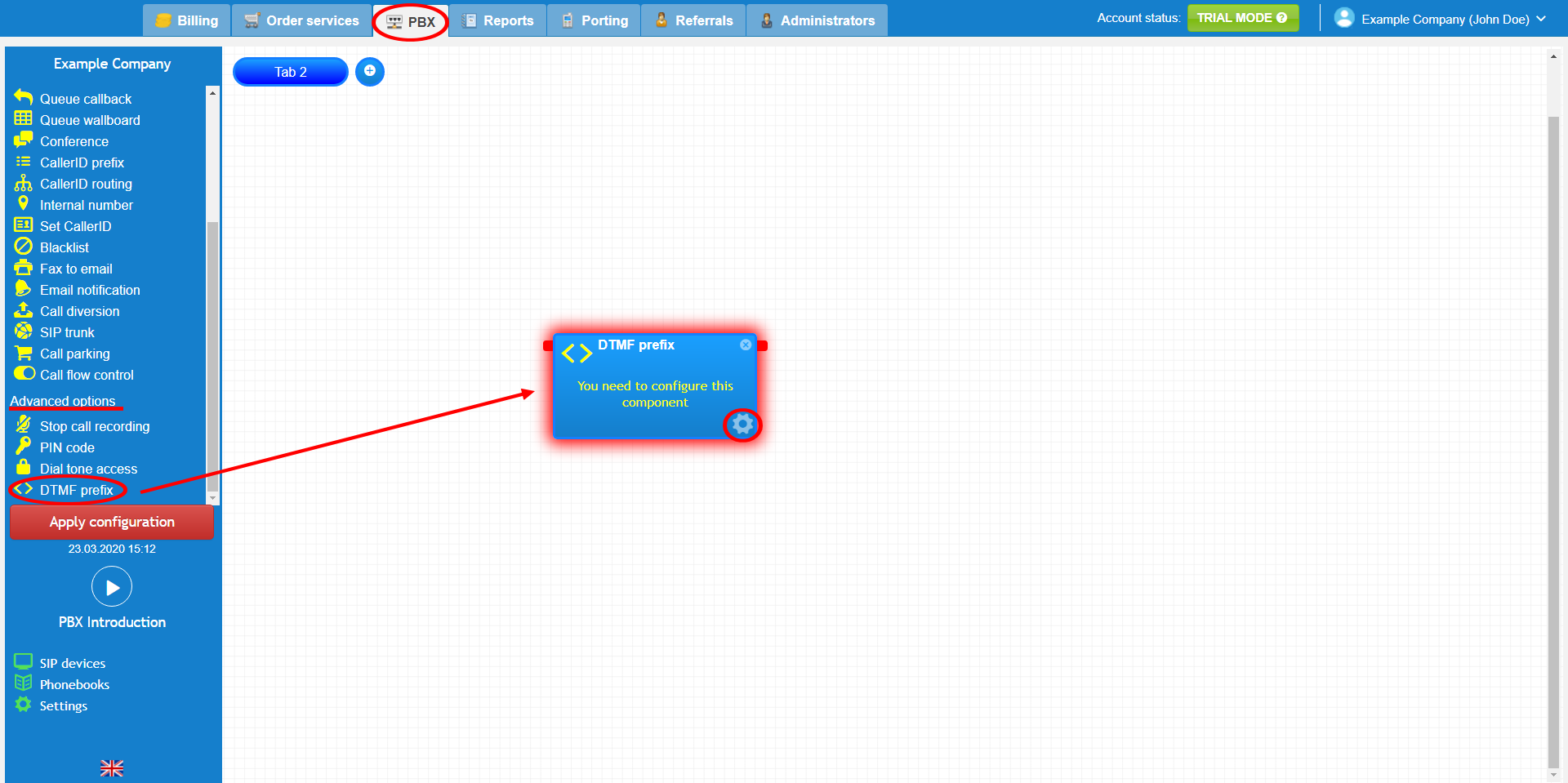This screenshot has height=783, width=1568.
Task: Click the UK flag language icon
Action: [x=112, y=768]
